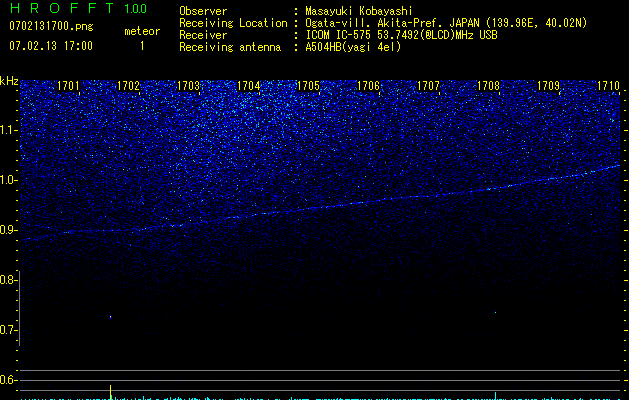Viewport: 629px width, 400px height.
Task: Click the Observer label
Action: click(203, 11)
